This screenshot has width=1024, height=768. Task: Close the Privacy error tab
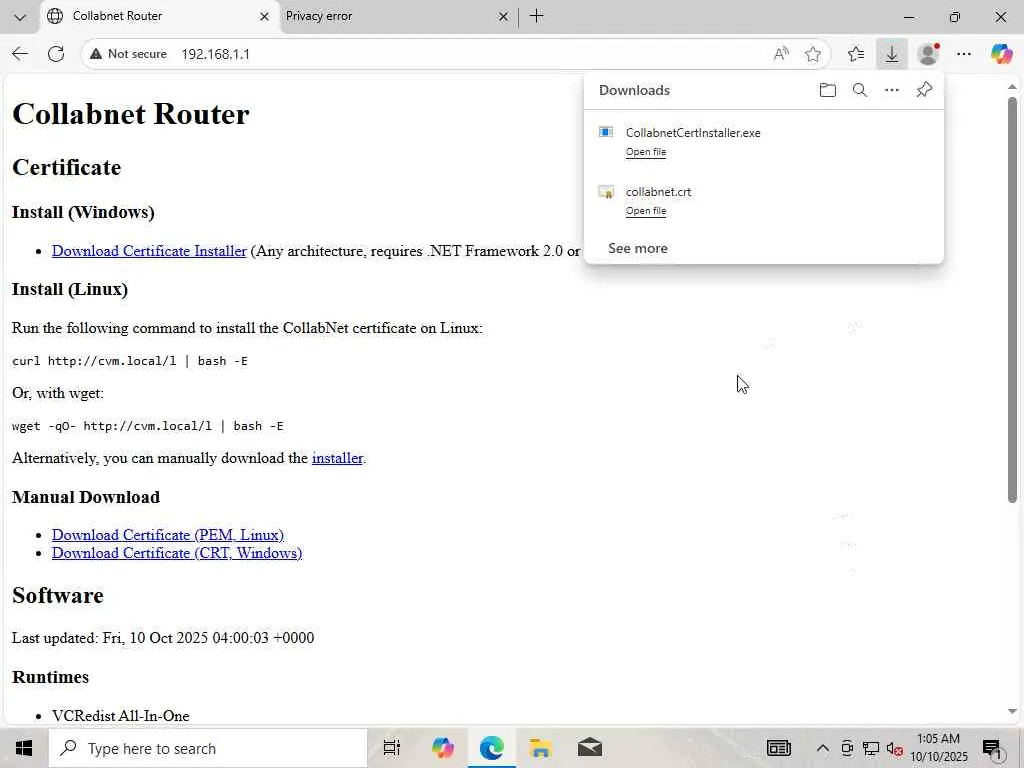504,17
